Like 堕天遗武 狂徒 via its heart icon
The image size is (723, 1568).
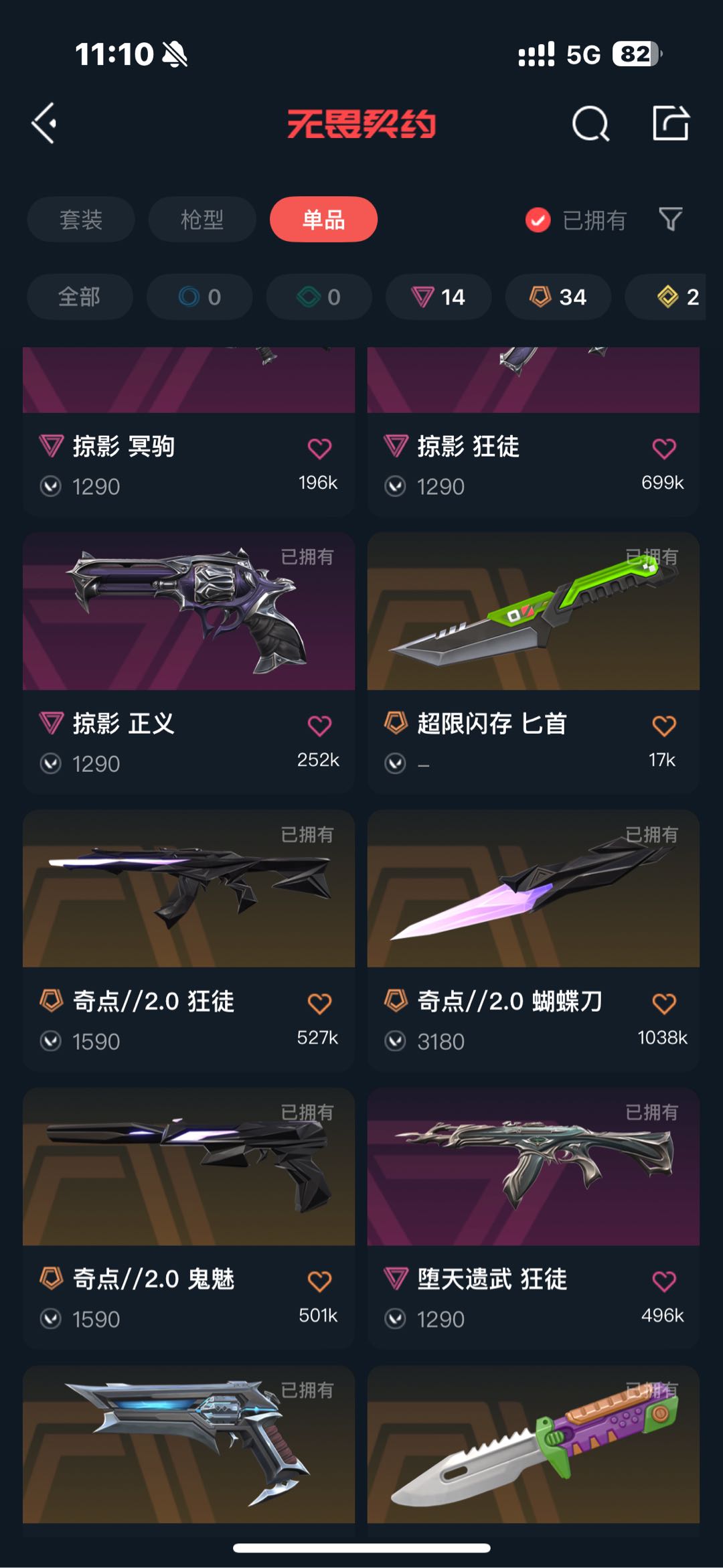(x=664, y=1281)
